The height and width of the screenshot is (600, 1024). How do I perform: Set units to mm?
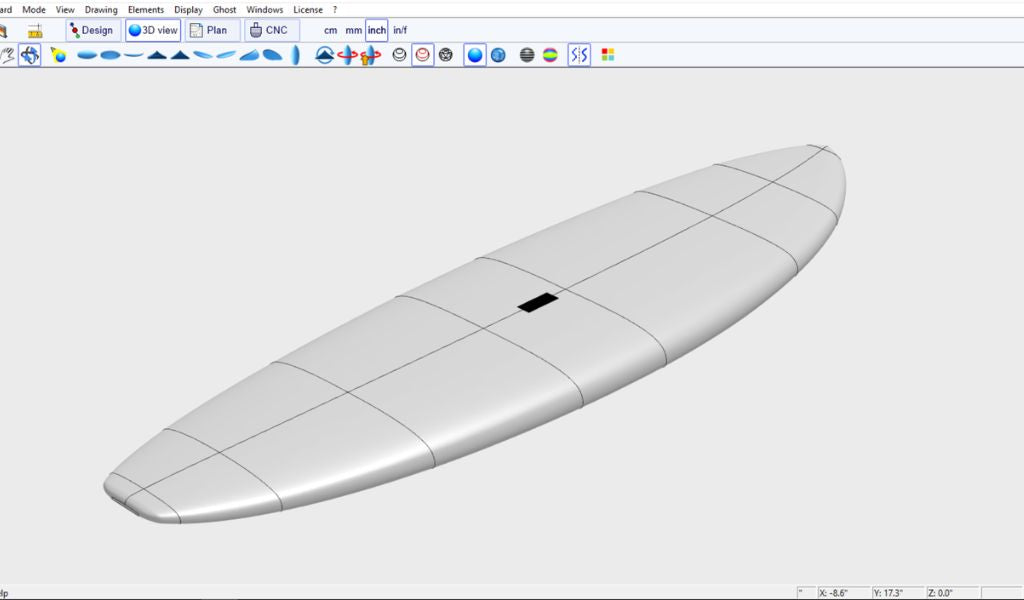pos(354,30)
